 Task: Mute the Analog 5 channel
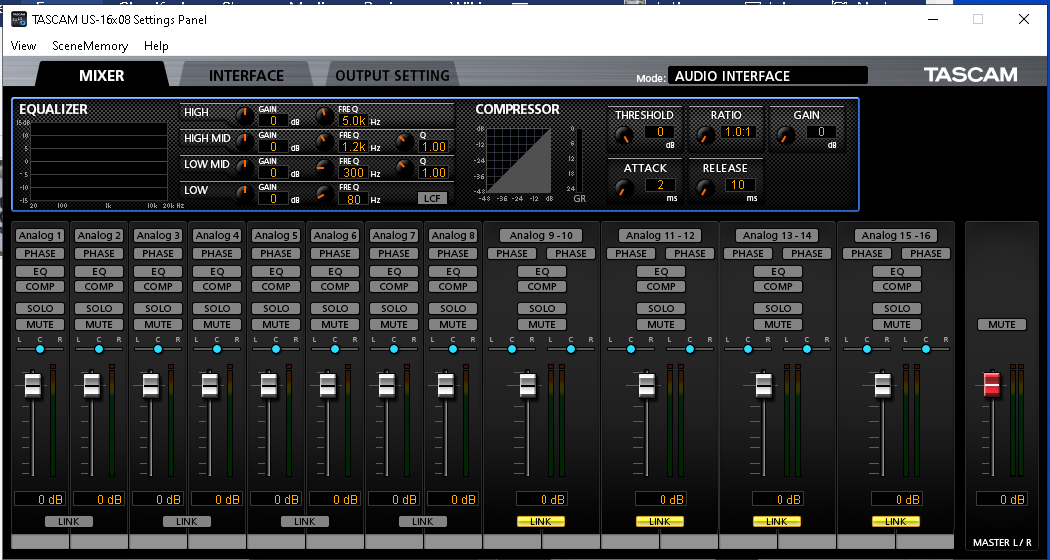(276, 324)
